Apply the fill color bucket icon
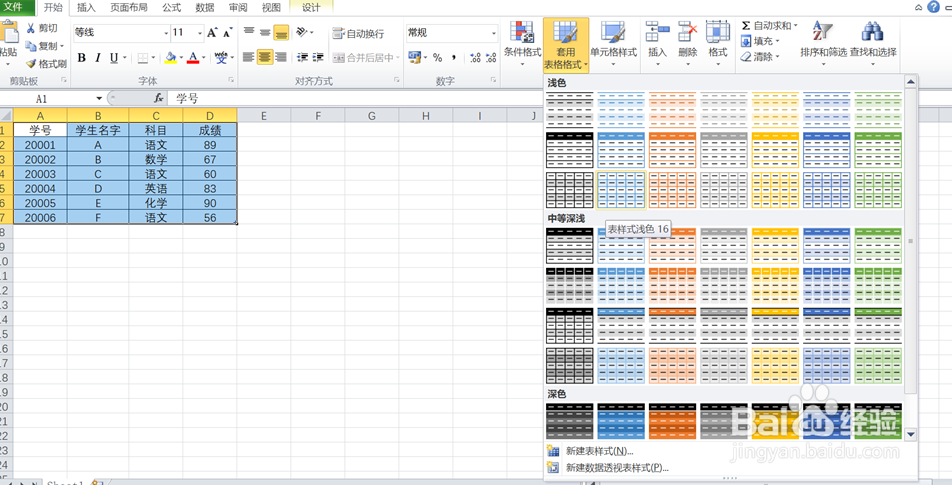Viewport: 952px width, 485px height. point(171,58)
